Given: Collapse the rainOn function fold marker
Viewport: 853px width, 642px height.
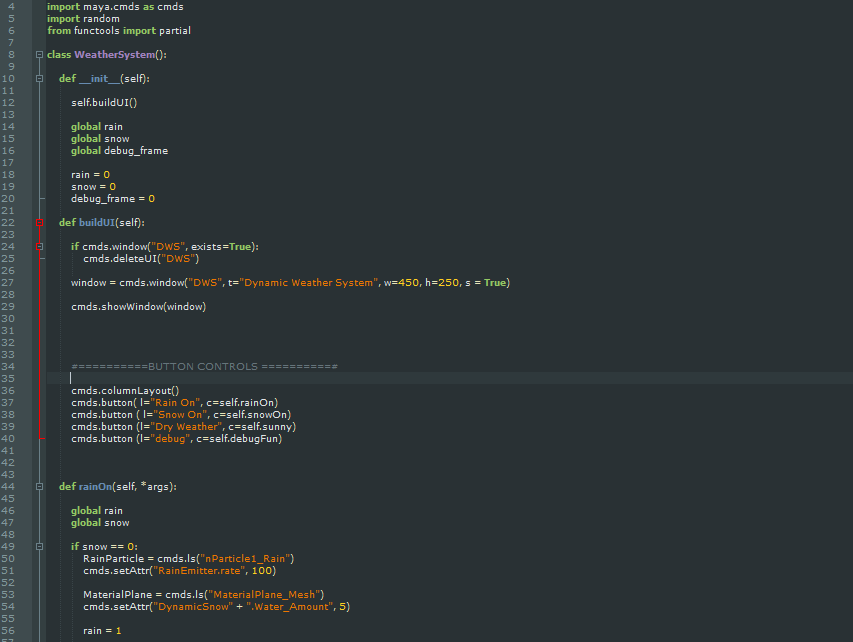Looking at the screenshot, I should point(38,486).
